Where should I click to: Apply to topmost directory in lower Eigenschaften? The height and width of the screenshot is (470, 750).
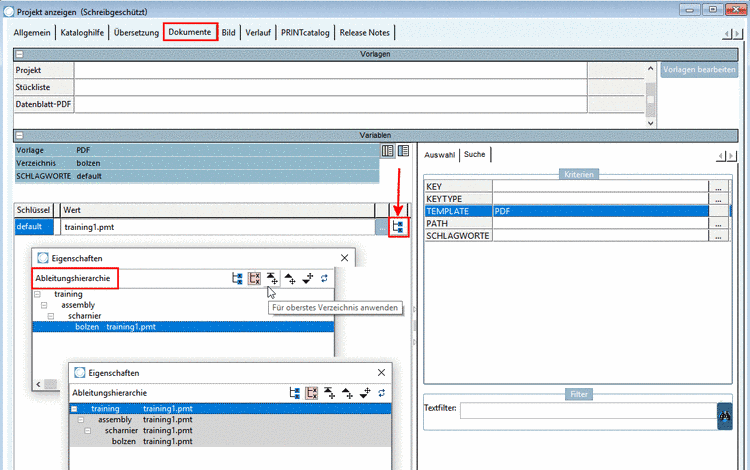330,393
